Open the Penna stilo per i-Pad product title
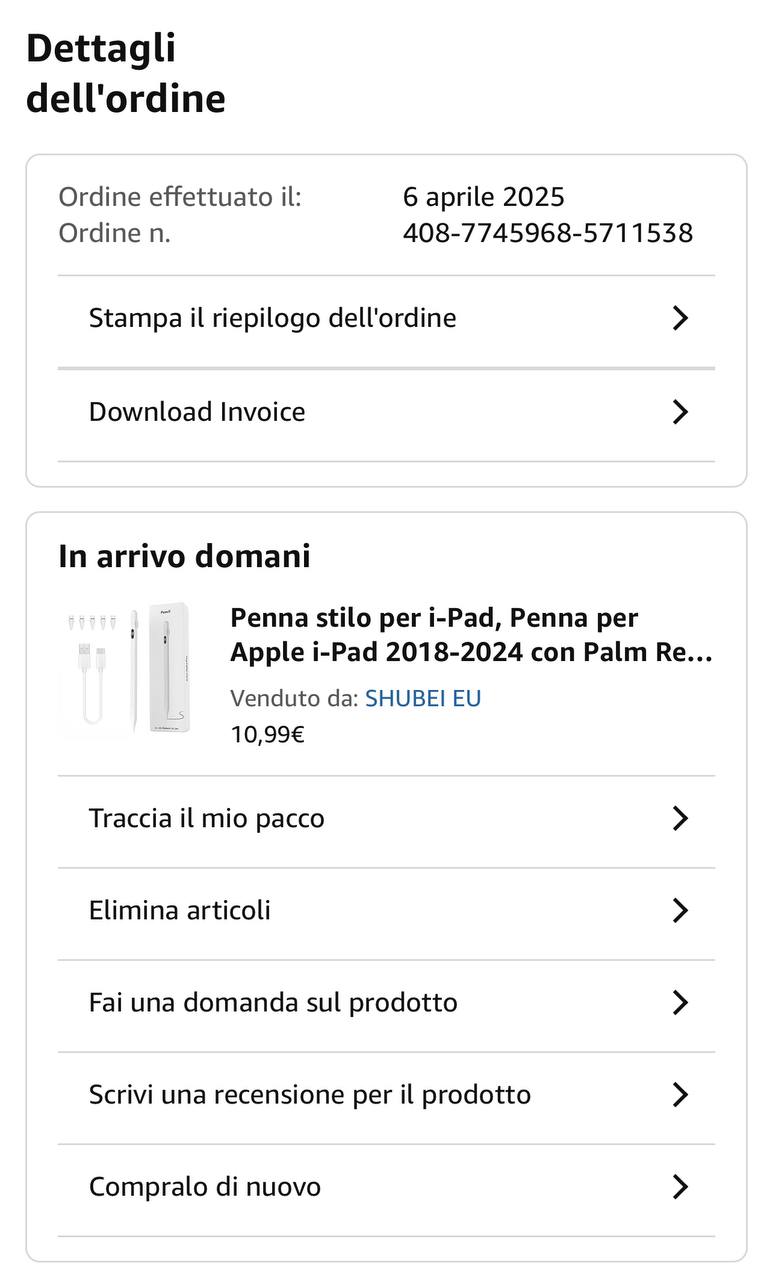Screen dimensions: 773x1280 point(471,635)
